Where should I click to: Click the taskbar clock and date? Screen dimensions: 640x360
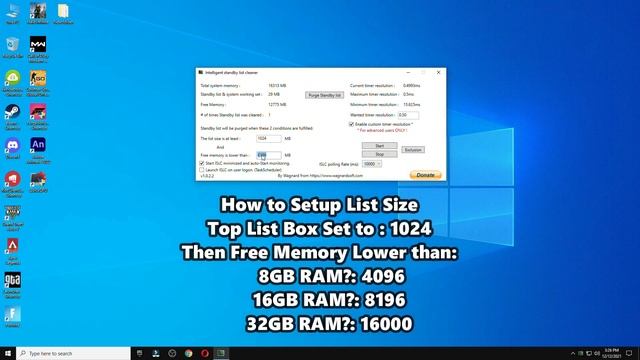[611, 353]
